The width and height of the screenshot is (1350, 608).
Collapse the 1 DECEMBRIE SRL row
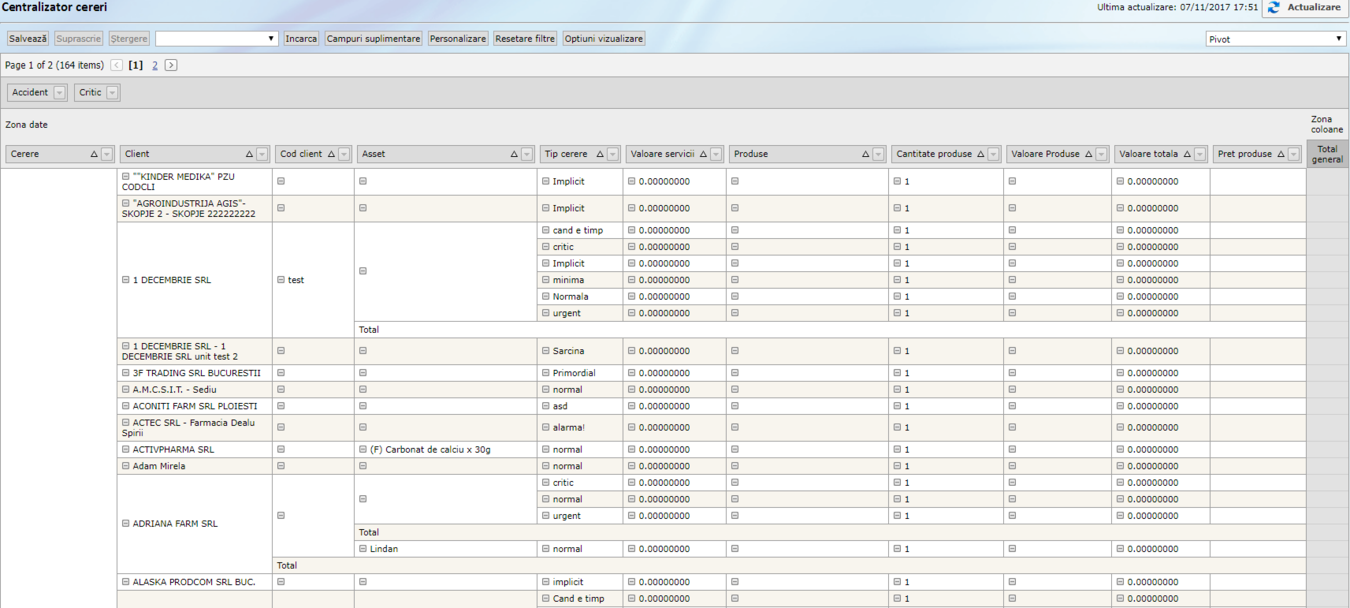pos(126,280)
